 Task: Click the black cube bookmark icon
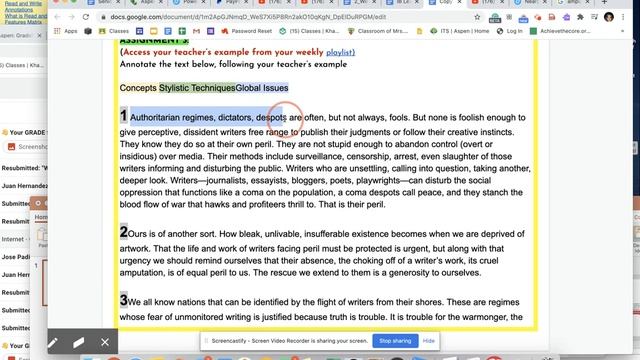[88, 31]
